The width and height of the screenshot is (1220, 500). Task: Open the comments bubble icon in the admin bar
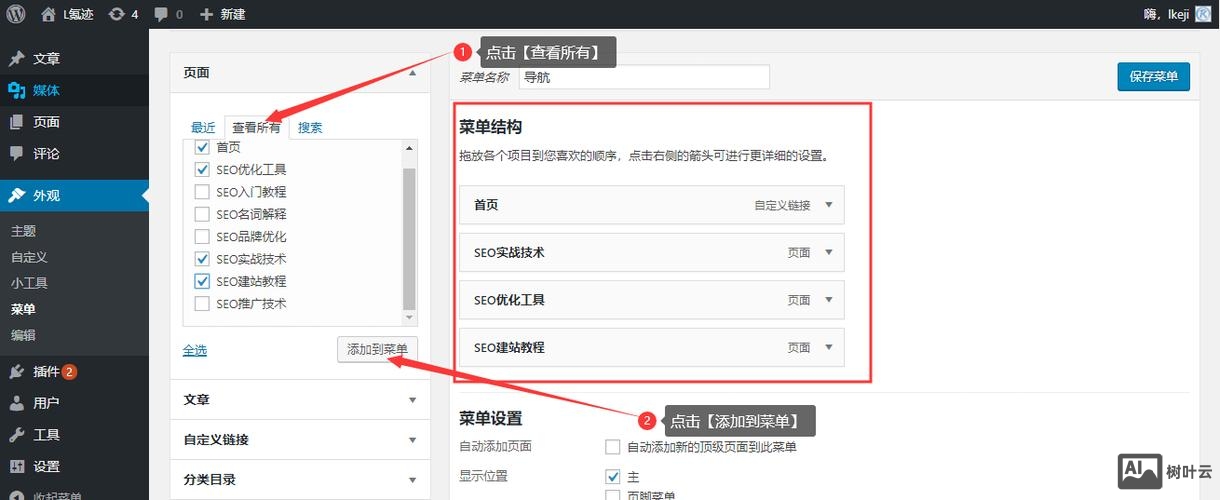(162, 14)
